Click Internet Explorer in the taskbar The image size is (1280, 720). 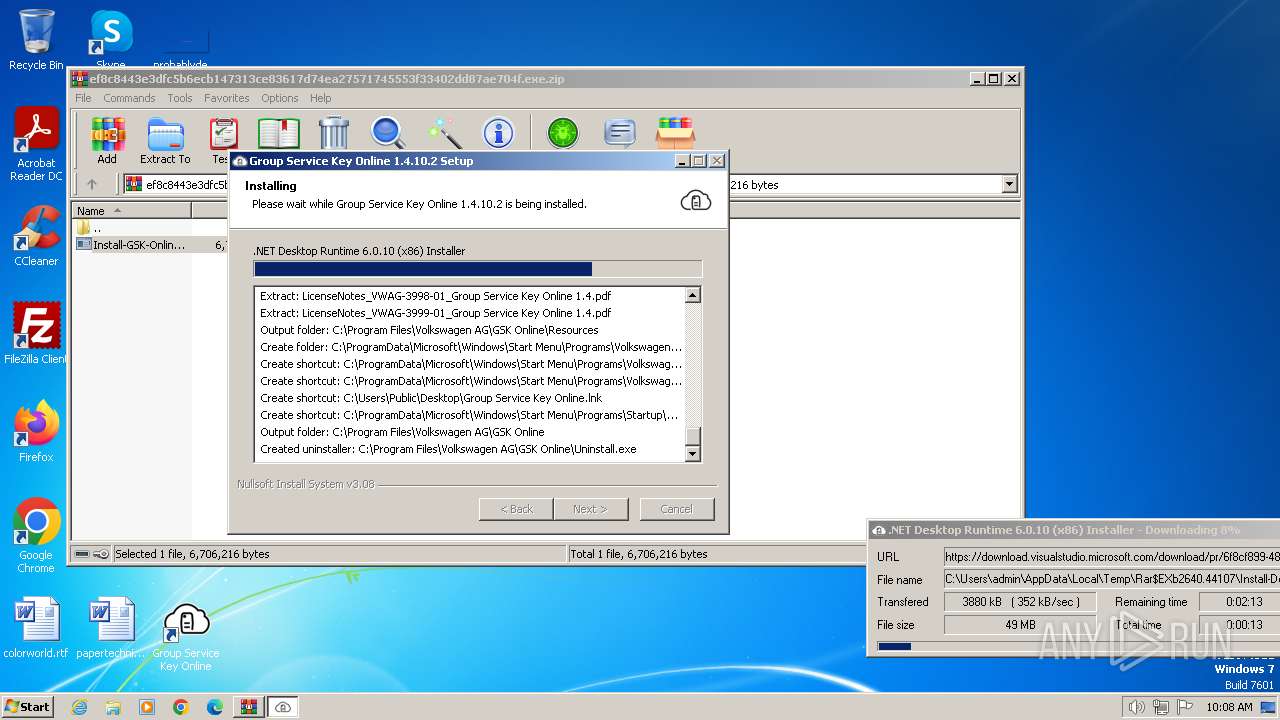80,707
